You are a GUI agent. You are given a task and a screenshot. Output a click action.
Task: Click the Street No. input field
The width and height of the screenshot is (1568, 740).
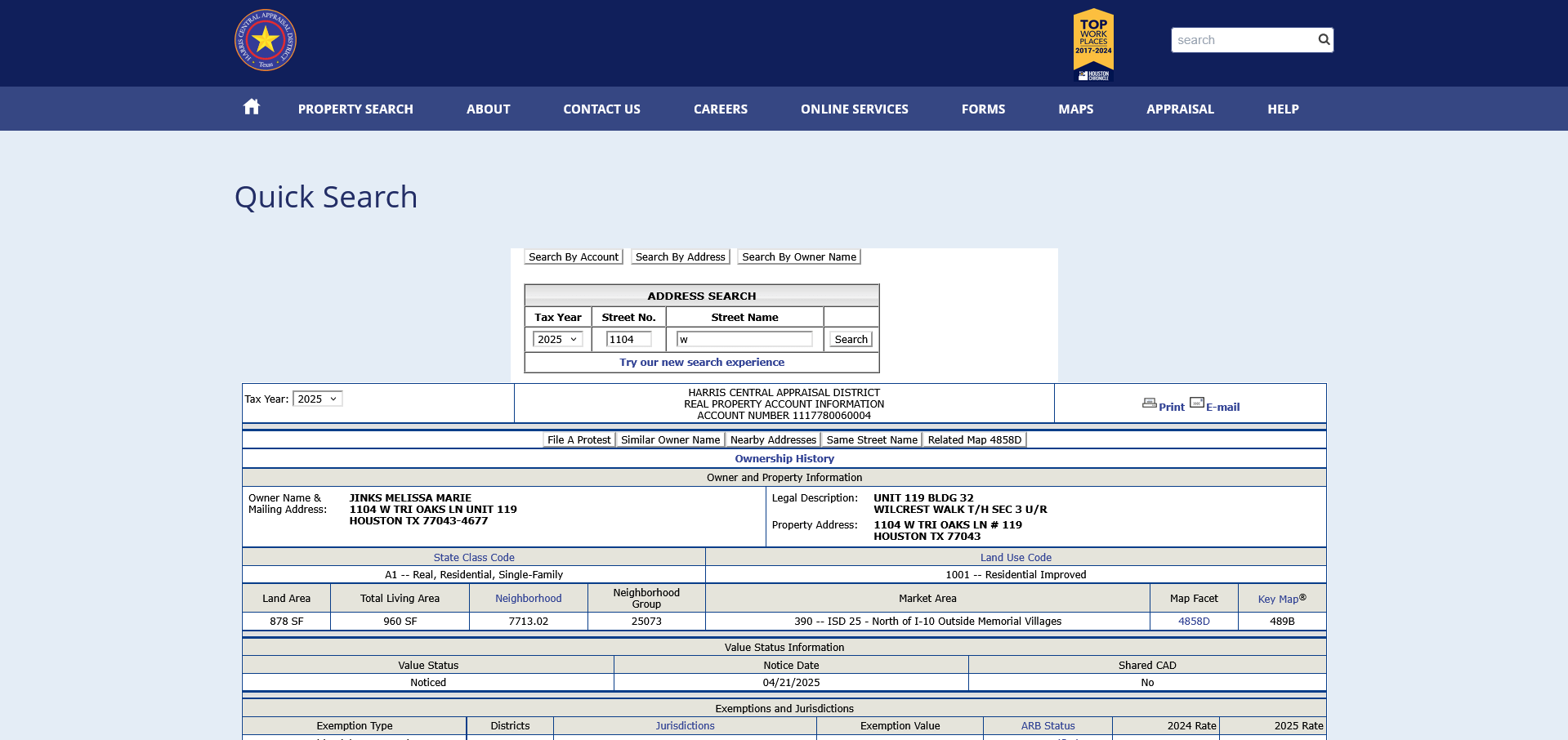pos(628,339)
